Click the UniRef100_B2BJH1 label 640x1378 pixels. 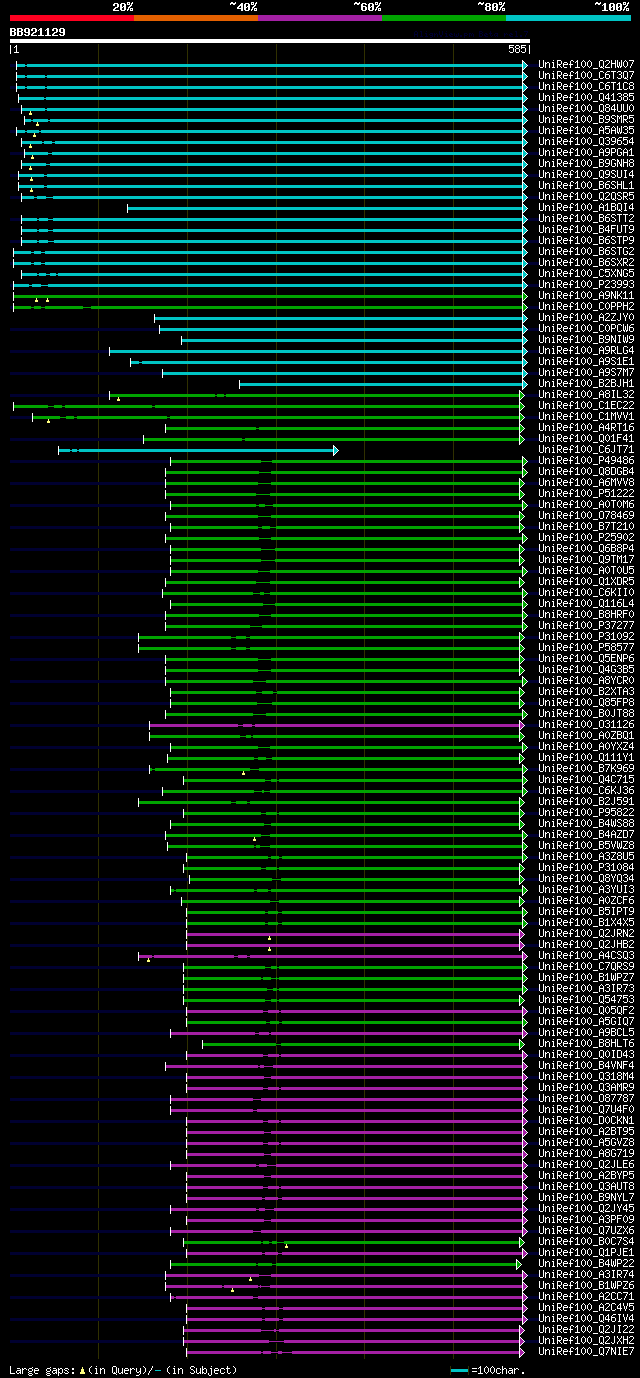pos(586,383)
